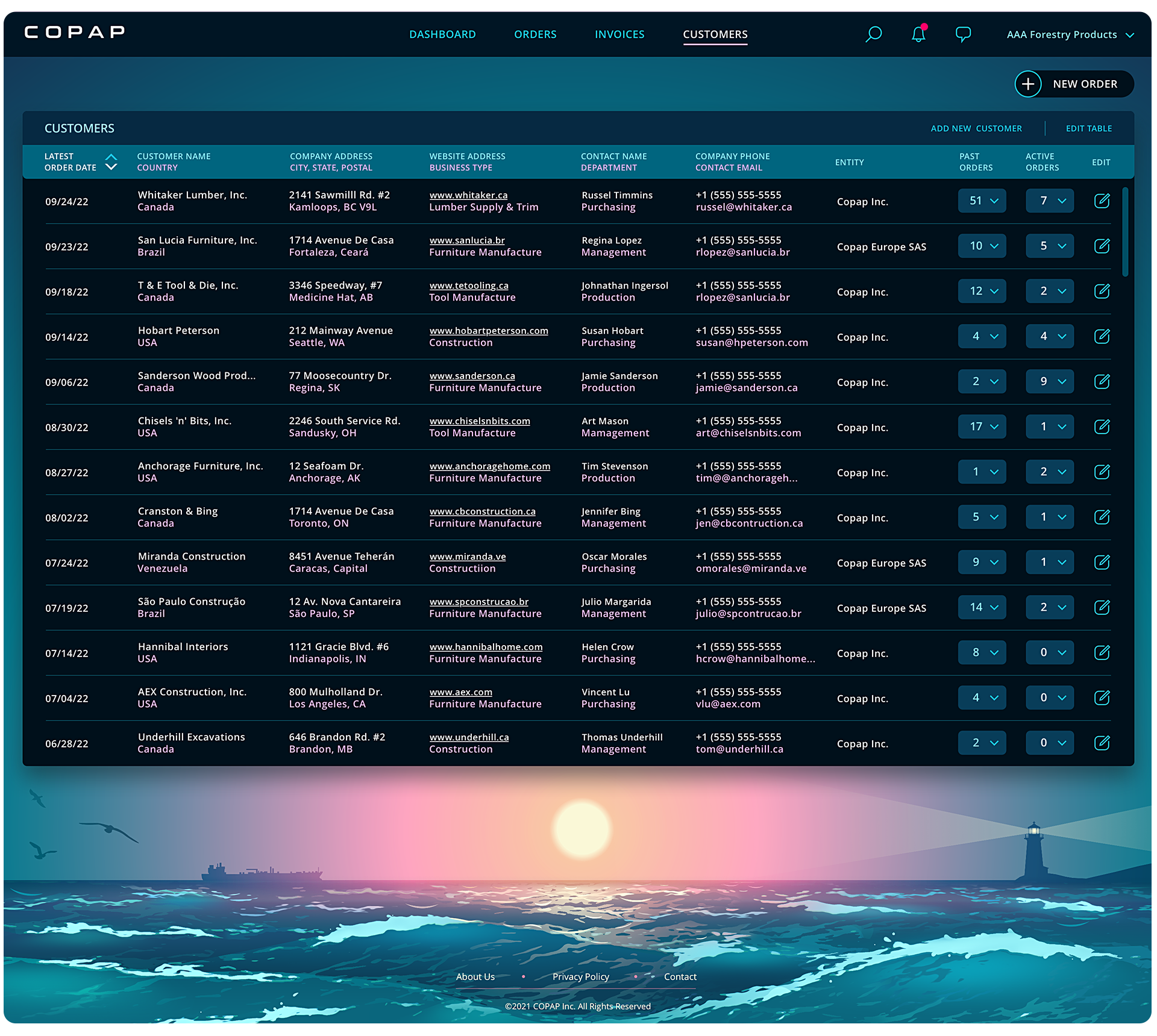The image size is (1157, 1036).
Task: Expand past orders 14 for São Paulo Construção
Action: pyautogui.click(x=982, y=607)
